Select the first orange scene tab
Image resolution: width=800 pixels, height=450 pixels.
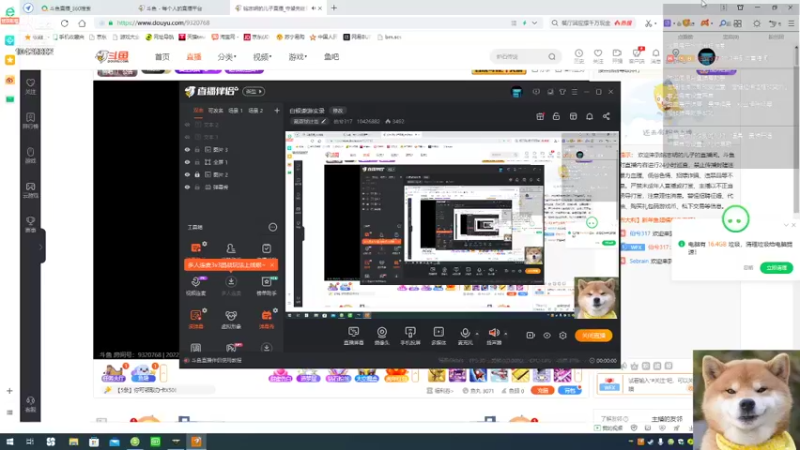[198, 110]
